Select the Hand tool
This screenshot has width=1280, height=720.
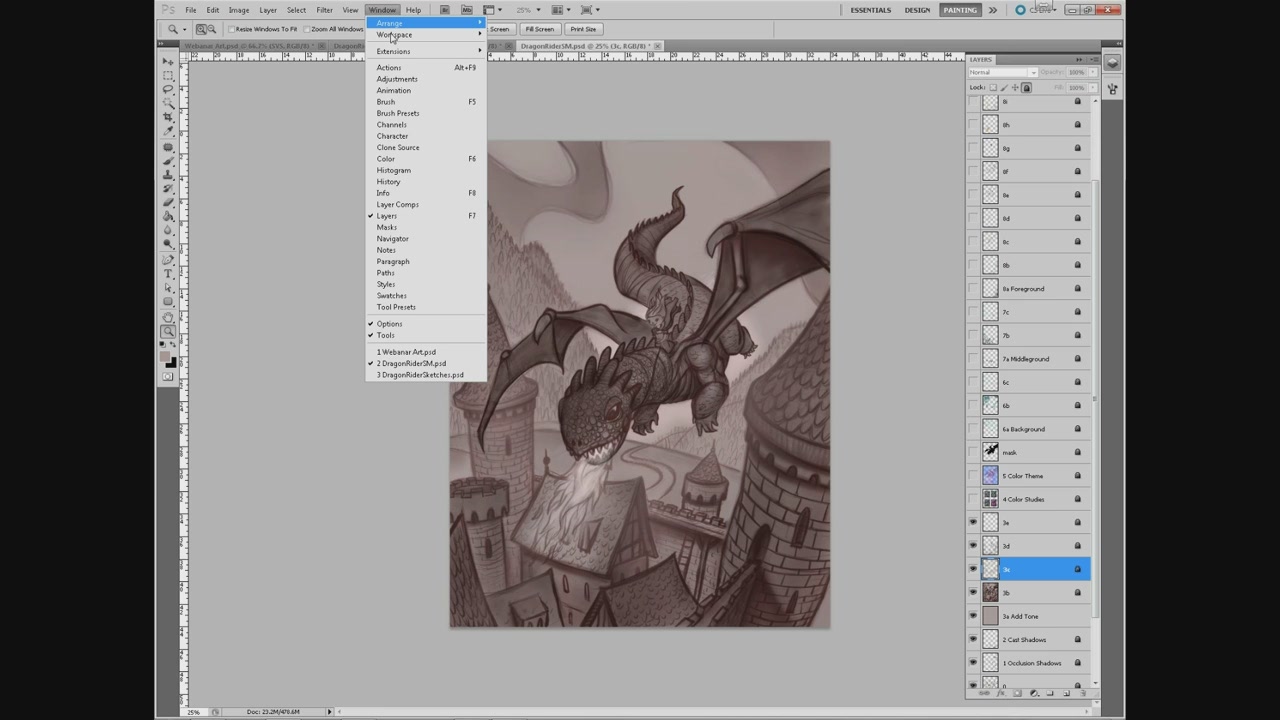(x=168, y=317)
